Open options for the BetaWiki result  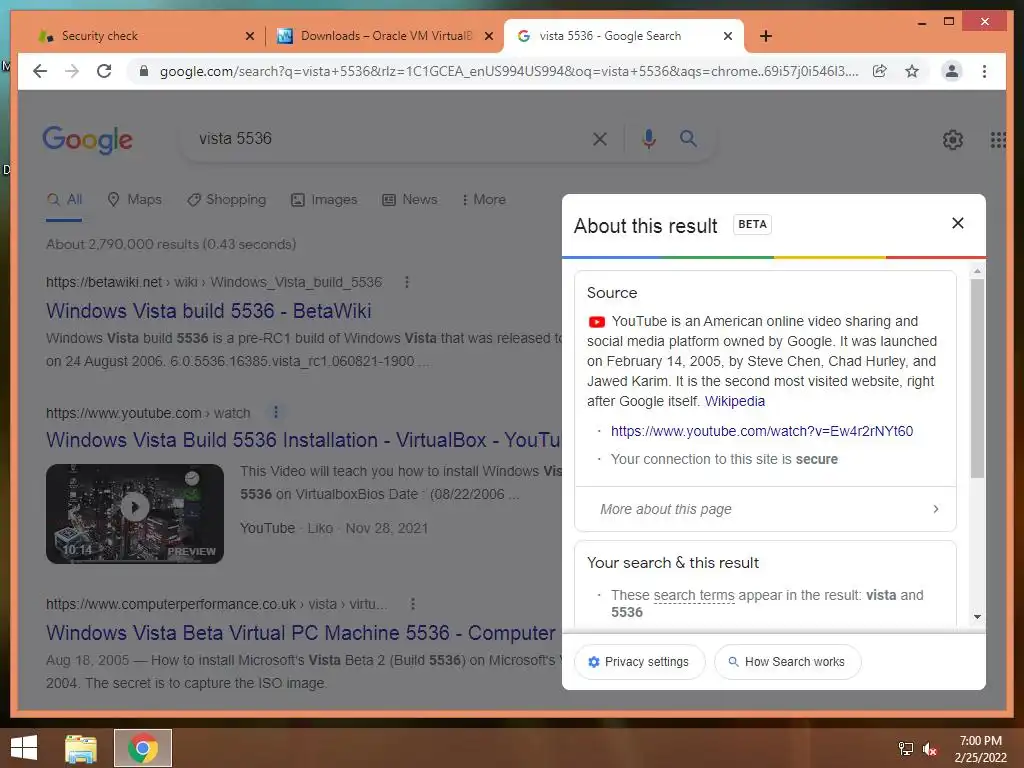(x=407, y=282)
